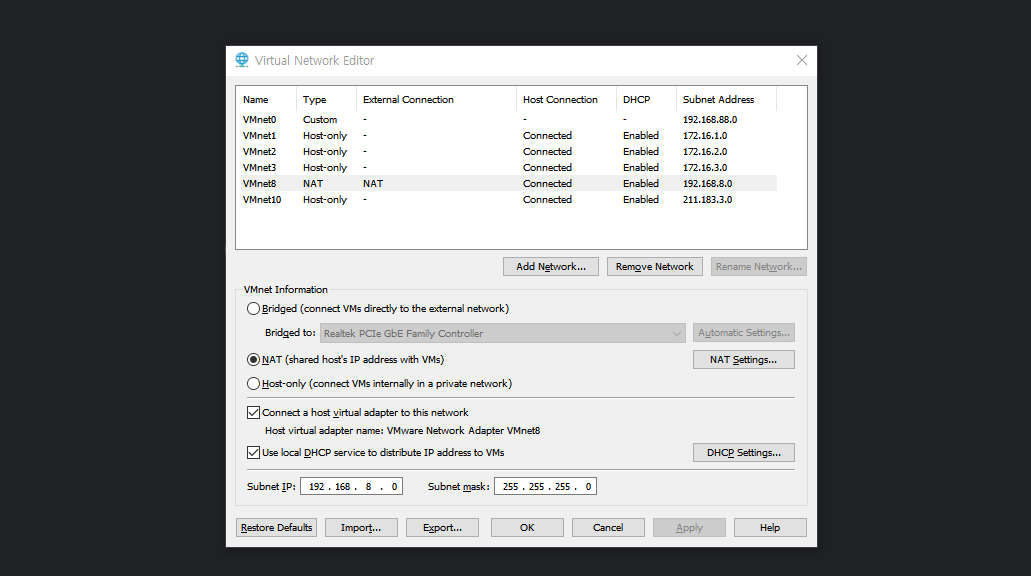Click Restore Defaults button
Image resolution: width=1031 pixels, height=576 pixels.
tap(276, 527)
